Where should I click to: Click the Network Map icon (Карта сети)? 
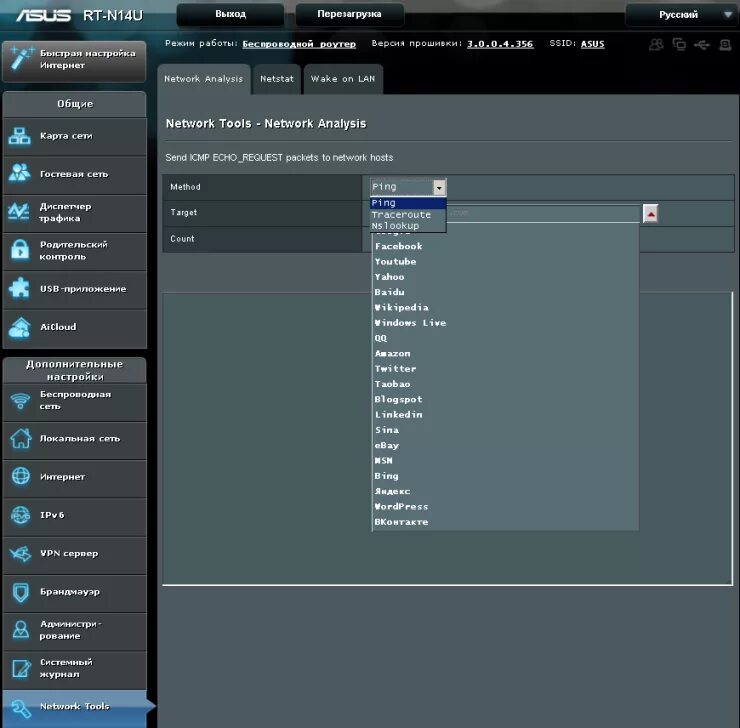point(19,136)
